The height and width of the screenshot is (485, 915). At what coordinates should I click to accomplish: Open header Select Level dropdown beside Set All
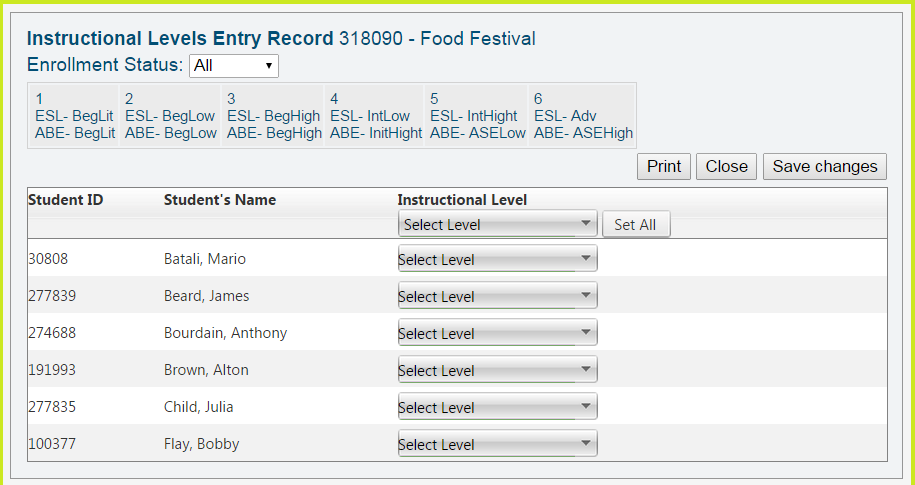pyautogui.click(x=497, y=224)
